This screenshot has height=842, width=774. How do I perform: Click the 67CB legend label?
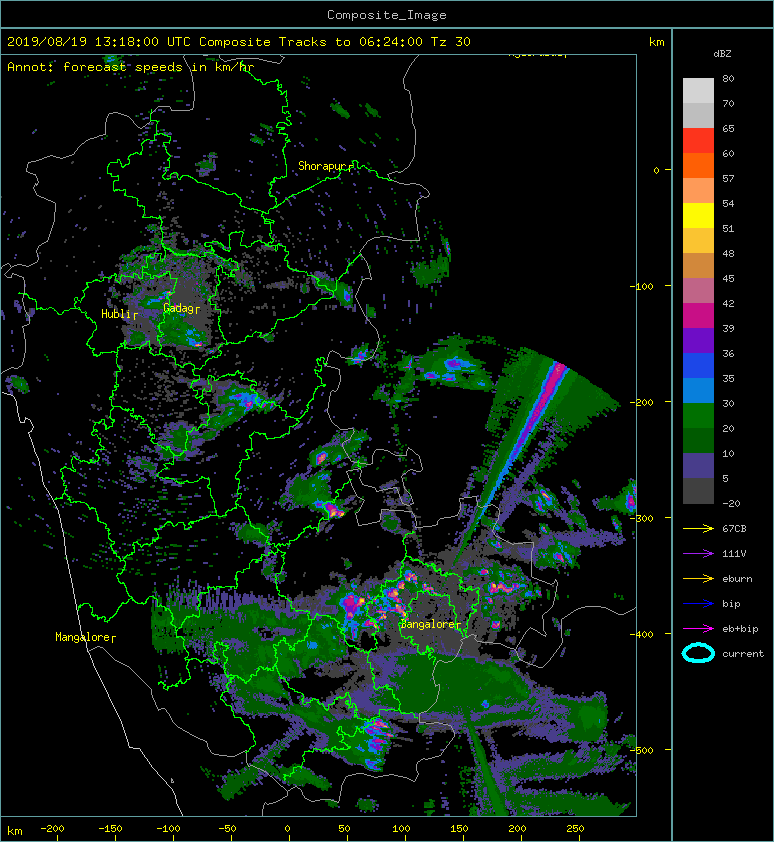click(x=734, y=529)
